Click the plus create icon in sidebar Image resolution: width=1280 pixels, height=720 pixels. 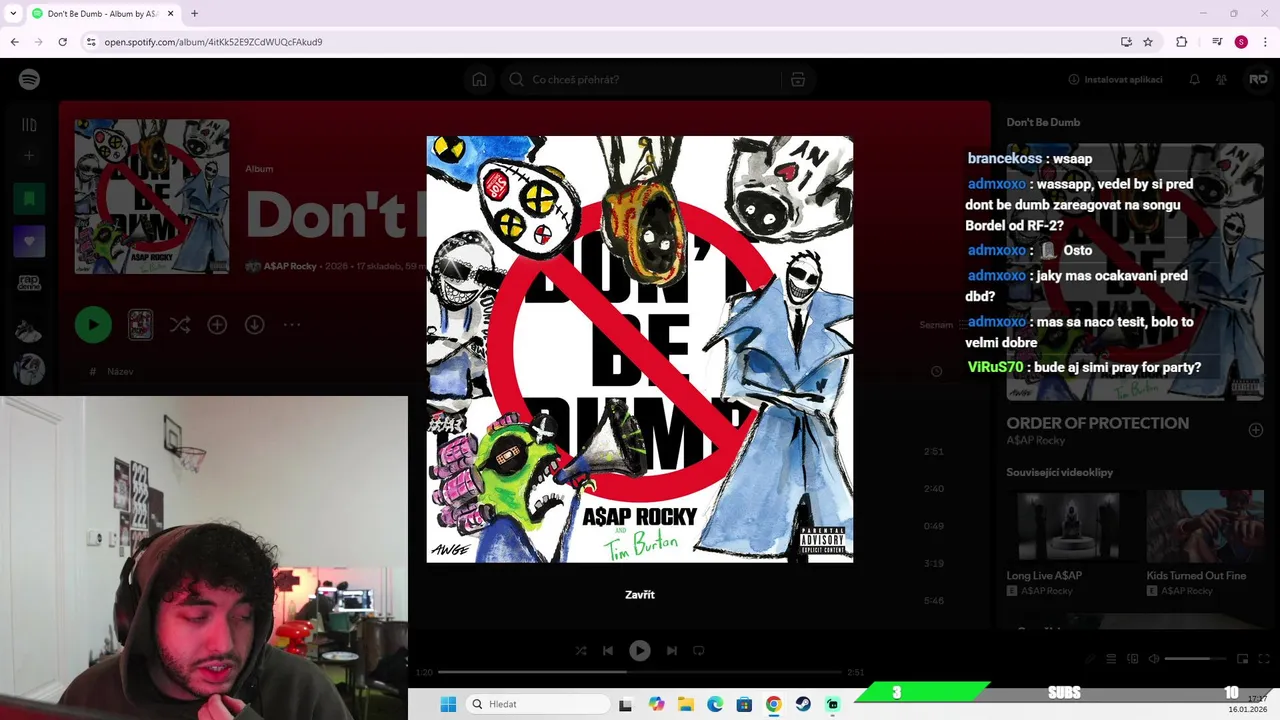pos(29,155)
